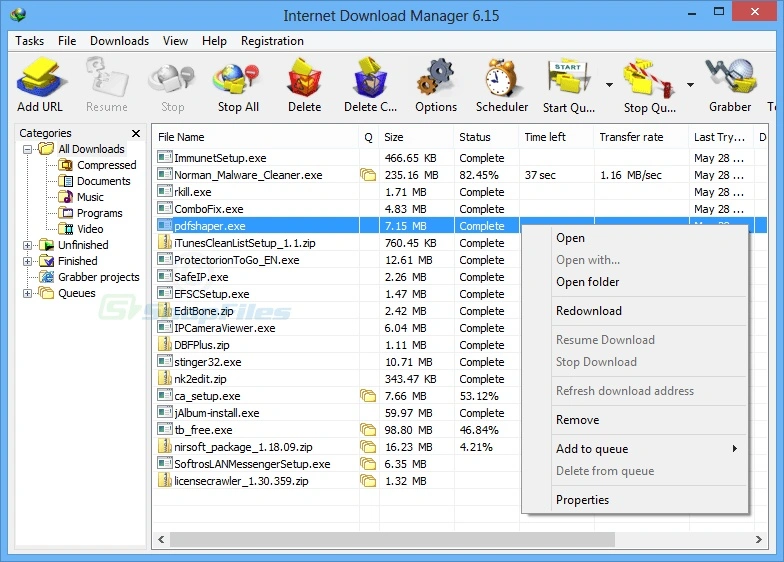Open the Registration menu
Image resolution: width=784 pixels, height=562 pixels.
tap(272, 40)
